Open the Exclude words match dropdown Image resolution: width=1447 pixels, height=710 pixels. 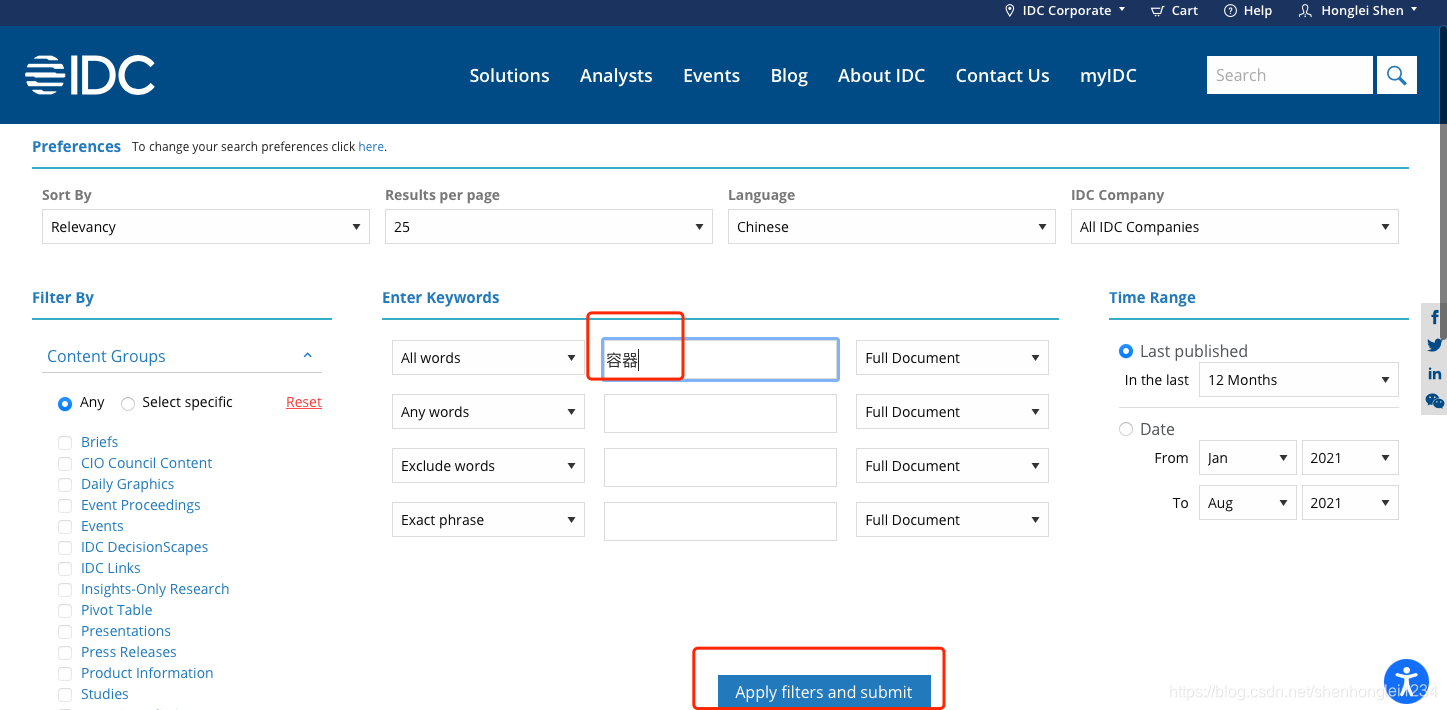[488, 466]
